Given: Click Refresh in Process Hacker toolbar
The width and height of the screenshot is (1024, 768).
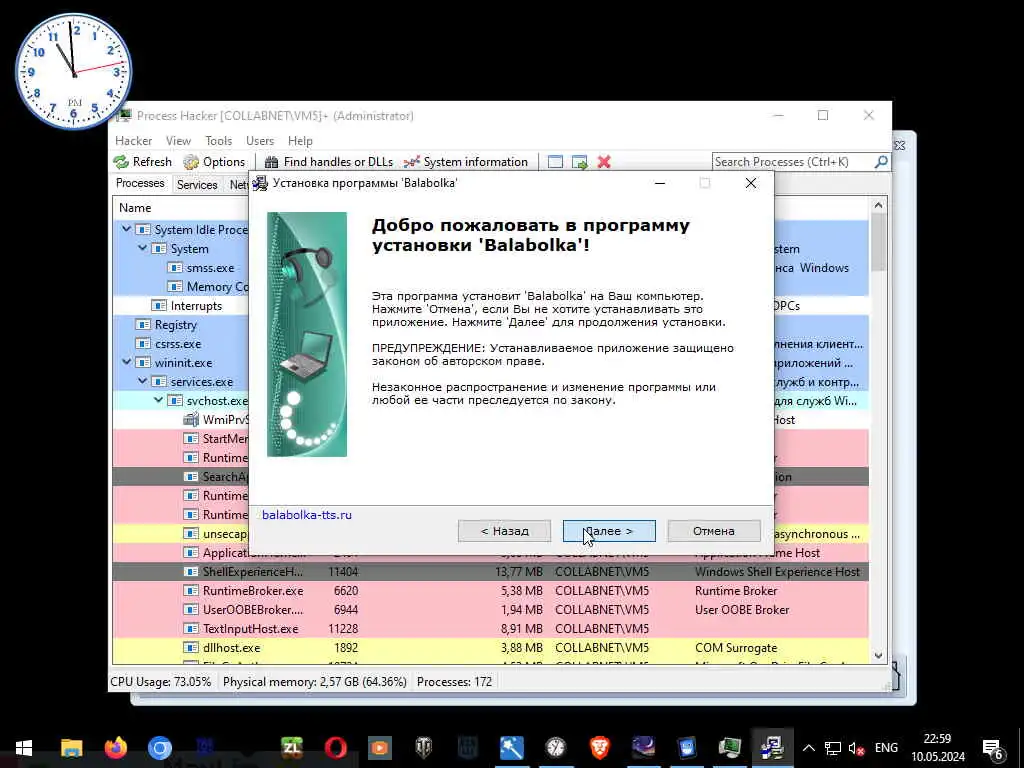Looking at the screenshot, I should coord(142,162).
